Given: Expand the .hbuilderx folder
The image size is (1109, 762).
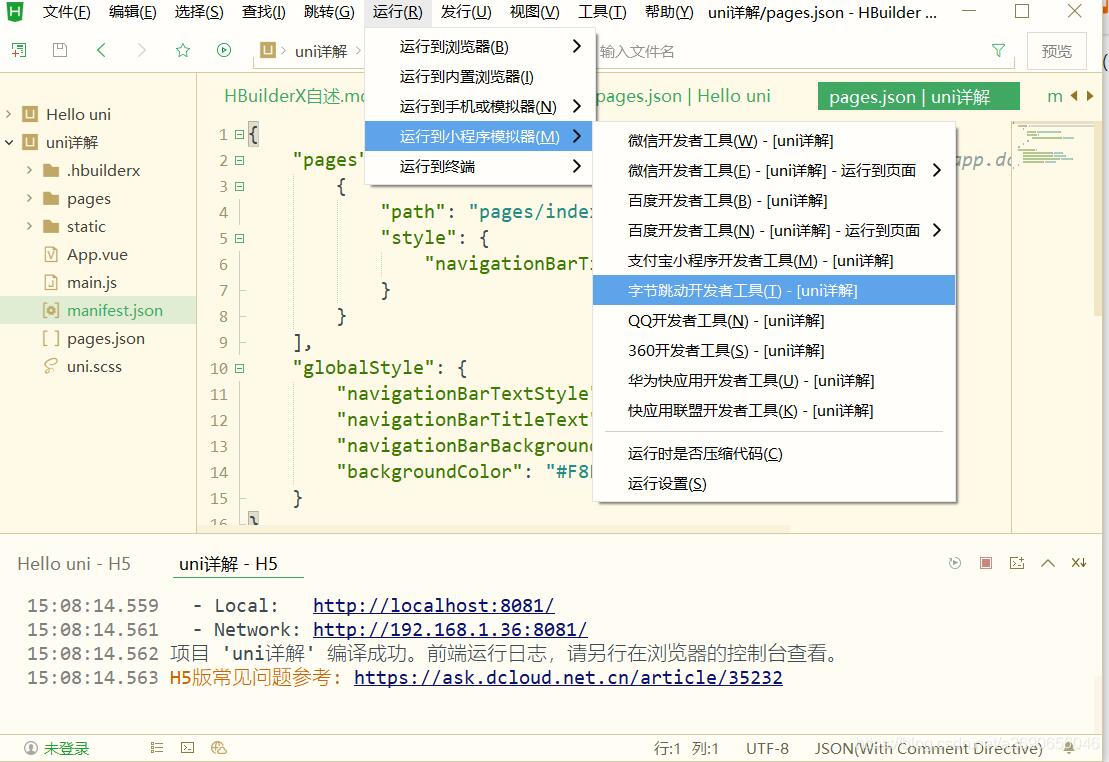Looking at the screenshot, I should (29, 170).
